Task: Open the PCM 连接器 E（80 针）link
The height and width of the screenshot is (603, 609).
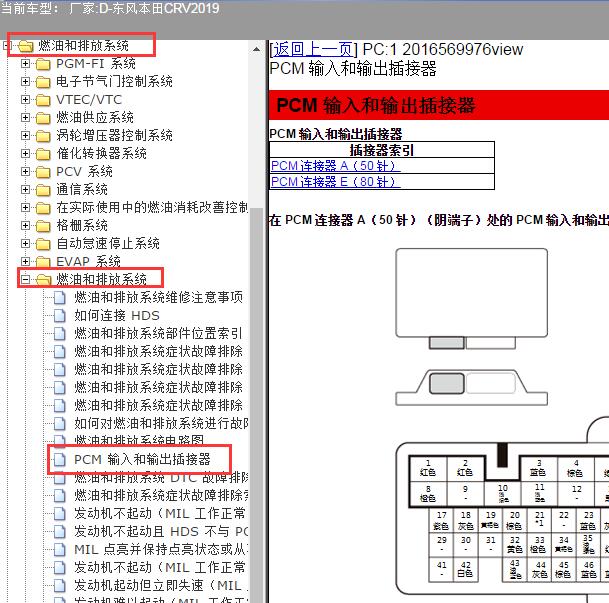Action: pyautogui.click(x=335, y=182)
